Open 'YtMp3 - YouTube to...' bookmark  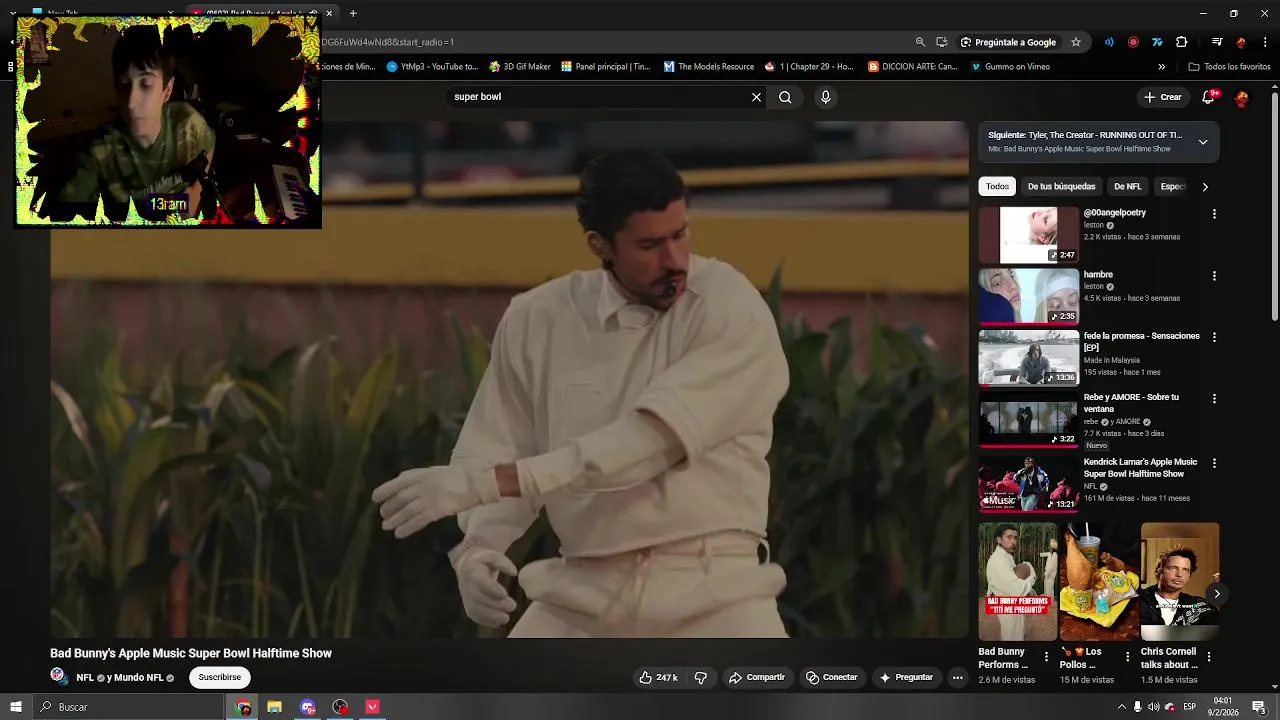coord(432,67)
